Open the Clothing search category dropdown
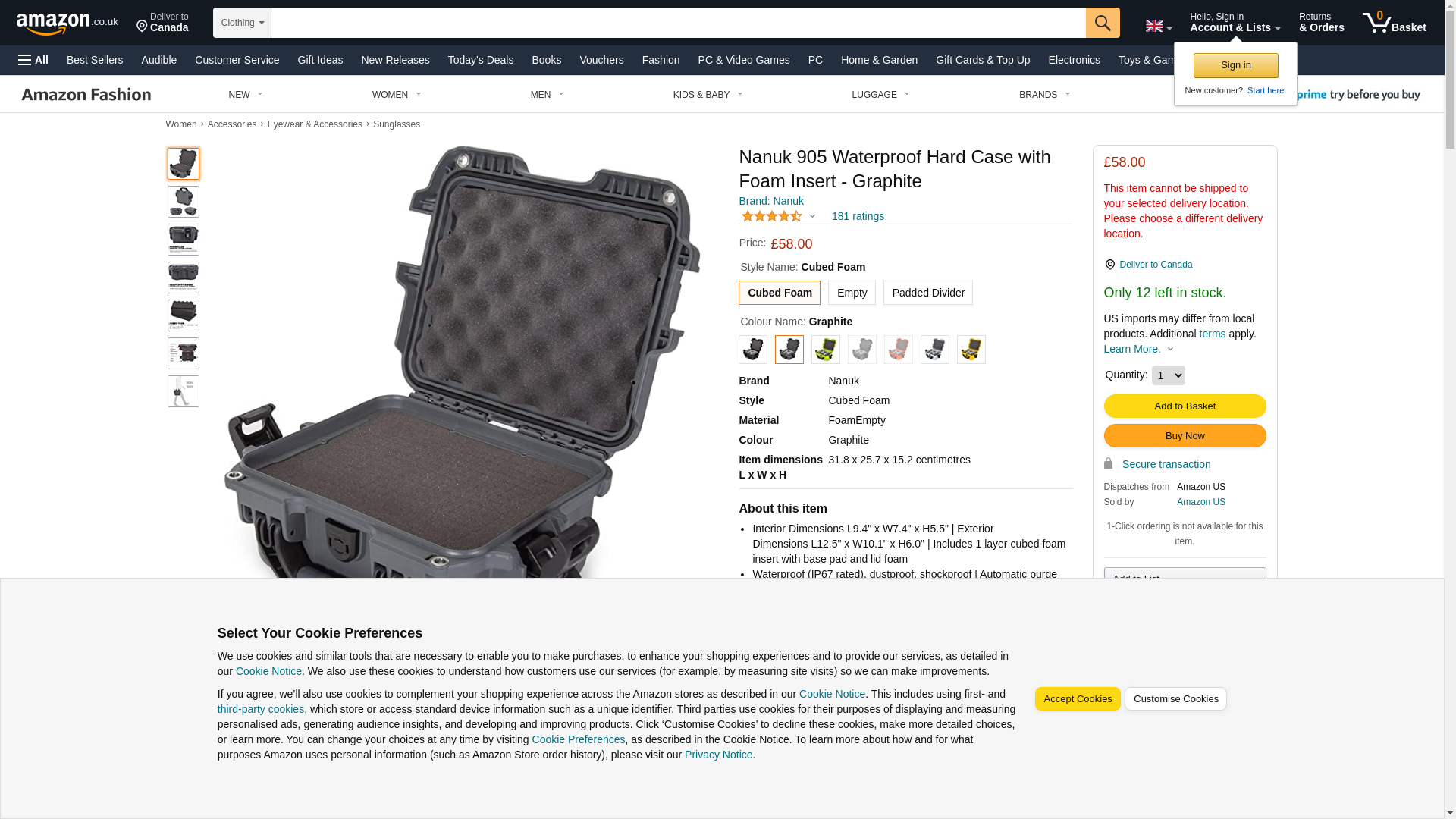Image resolution: width=1456 pixels, height=819 pixels. click(x=242, y=23)
